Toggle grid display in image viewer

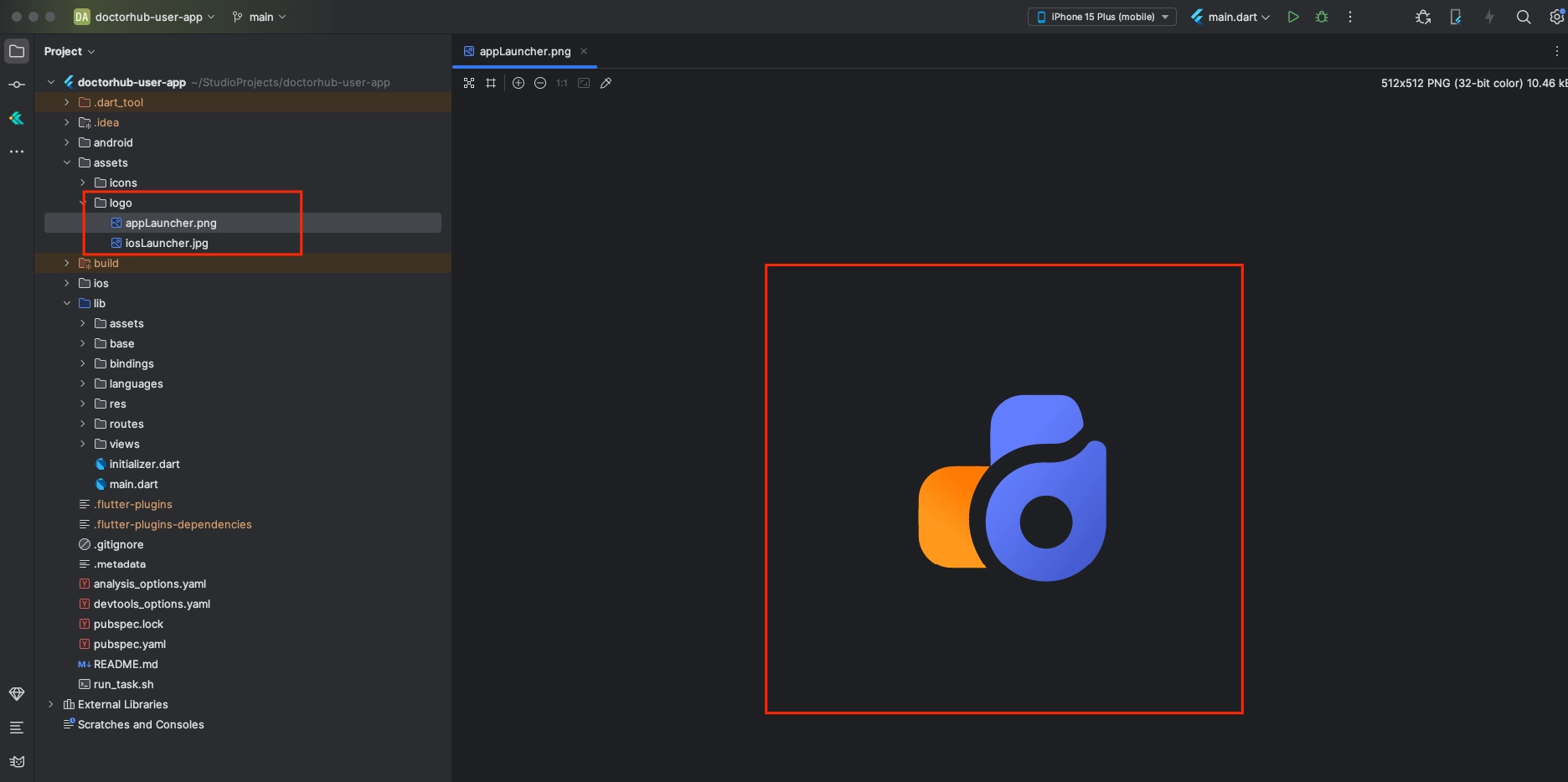tap(491, 83)
